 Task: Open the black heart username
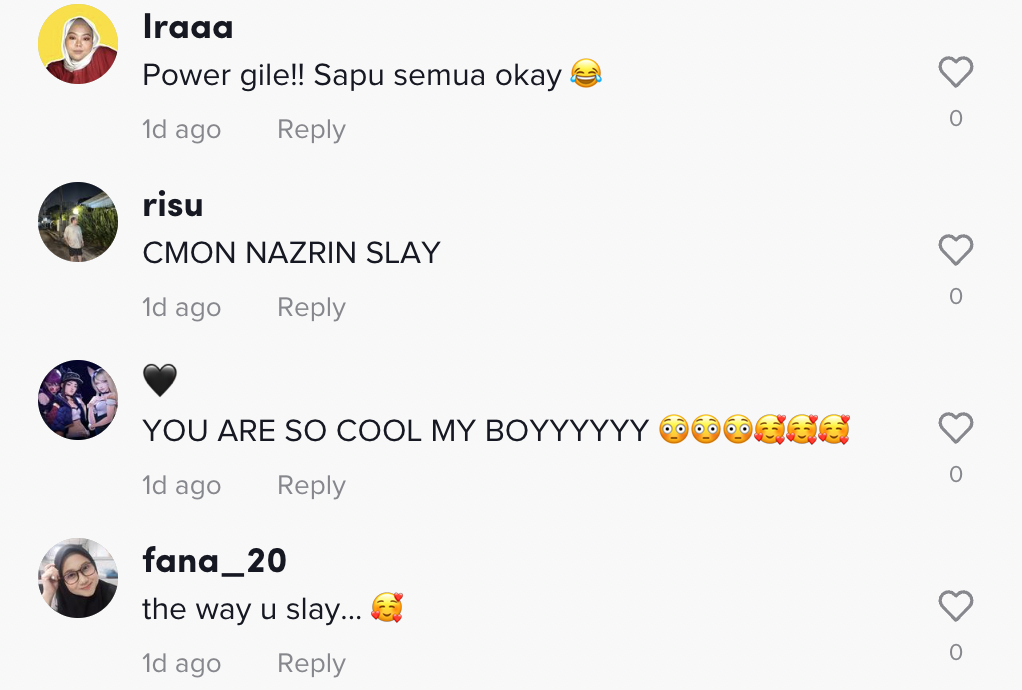coord(160,380)
